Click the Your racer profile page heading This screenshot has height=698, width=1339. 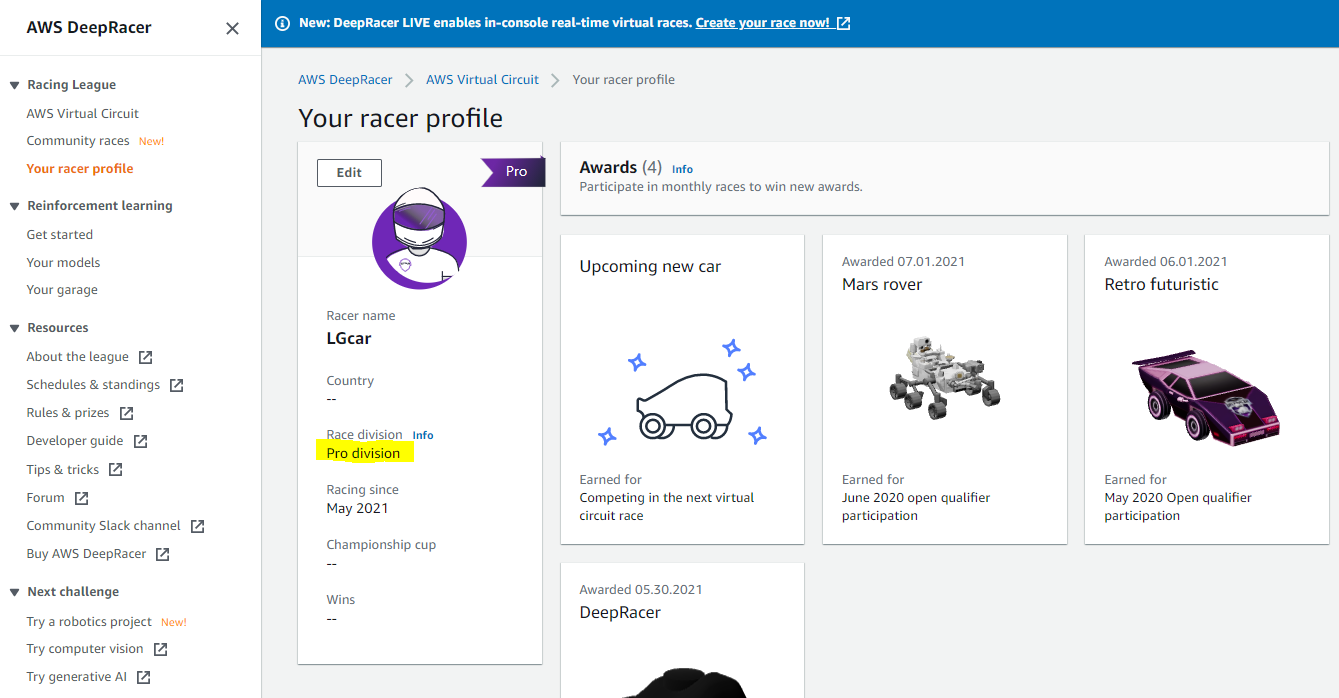pos(400,119)
